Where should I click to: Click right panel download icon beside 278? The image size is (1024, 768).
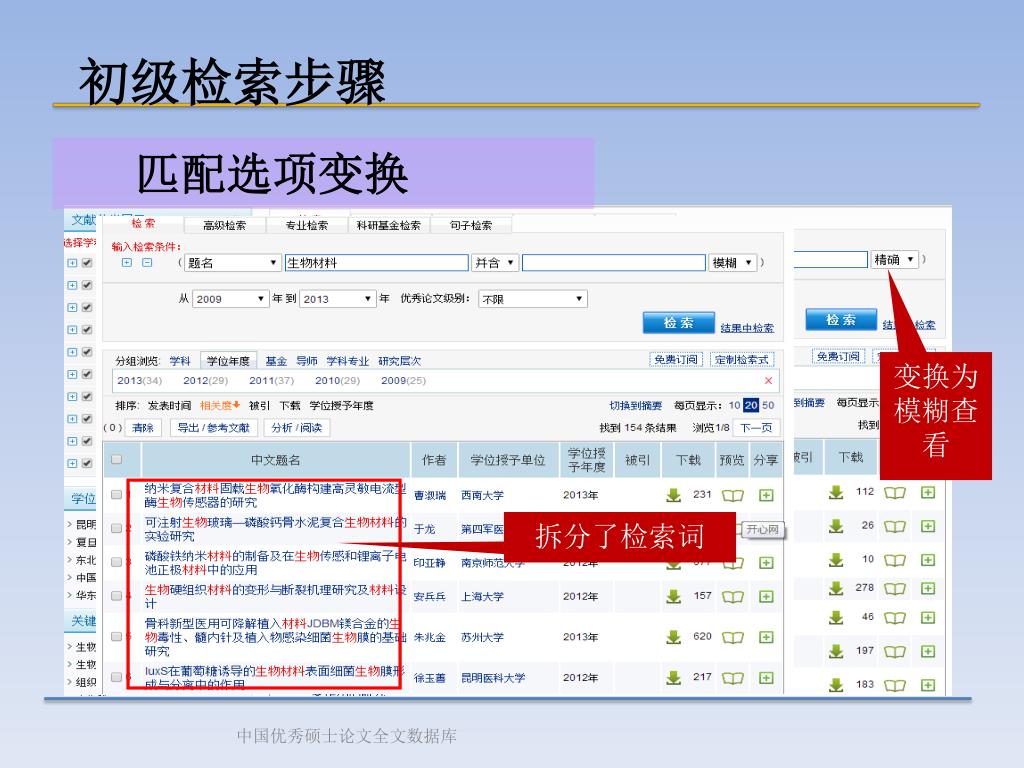coord(836,588)
